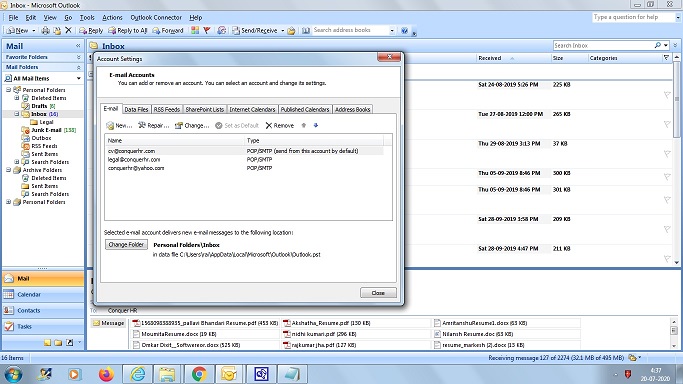Open the Outlook Connector menu
The width and height of the screenshot is (683, 384).
coord(156,17)
